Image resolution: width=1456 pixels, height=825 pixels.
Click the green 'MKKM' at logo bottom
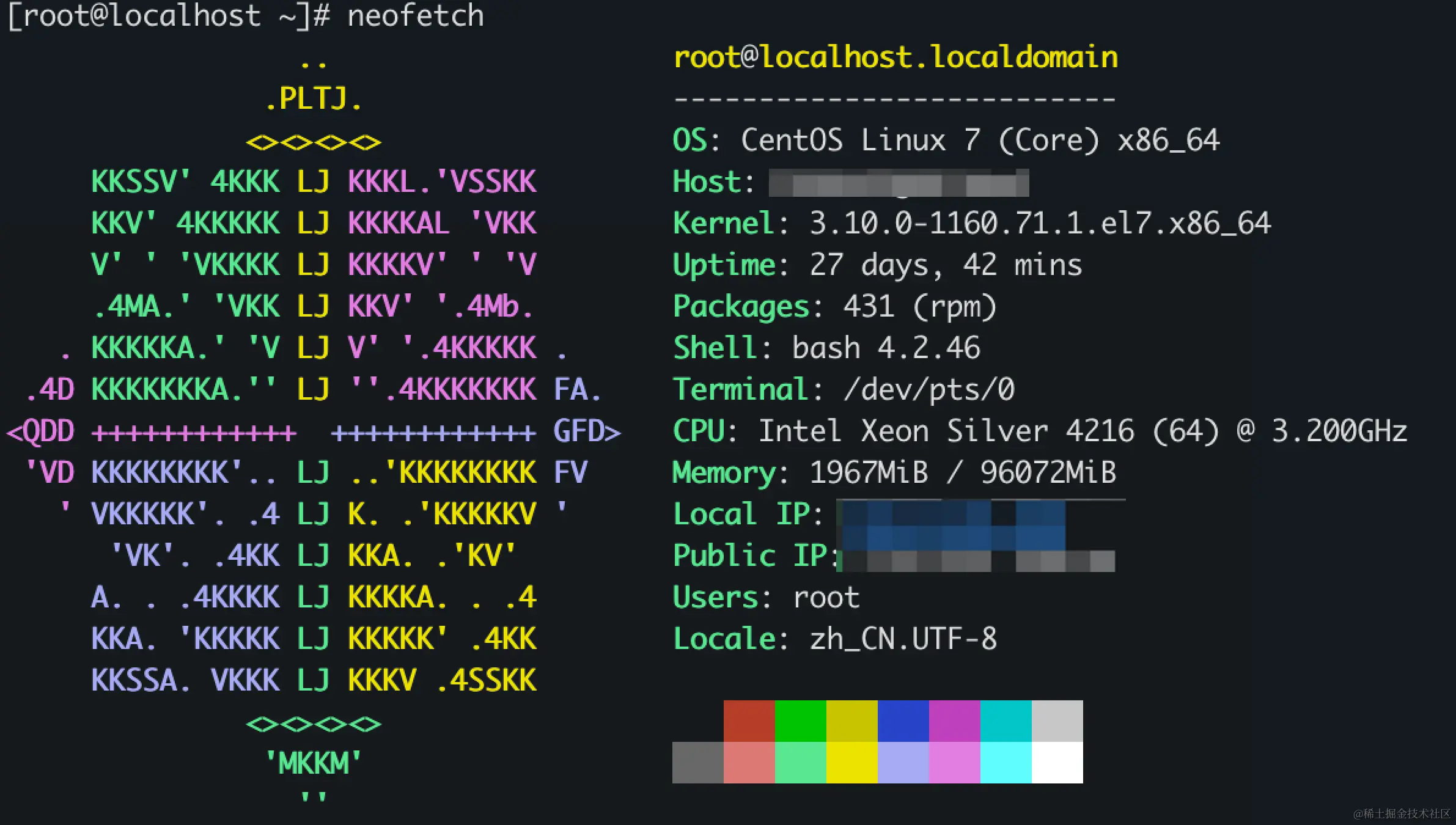click(314, 760)
